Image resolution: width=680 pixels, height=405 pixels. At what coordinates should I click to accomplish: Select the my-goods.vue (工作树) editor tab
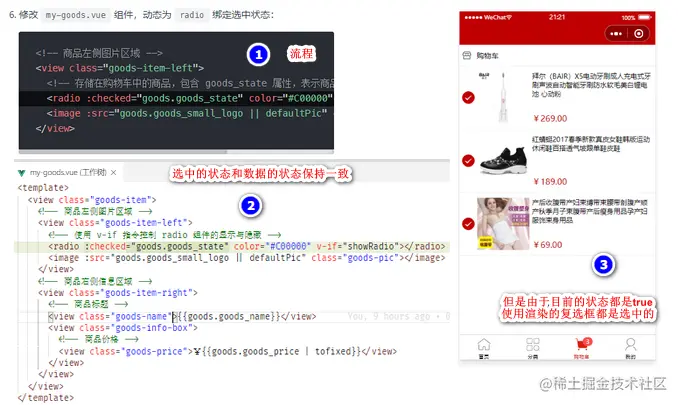pos(68,173)
